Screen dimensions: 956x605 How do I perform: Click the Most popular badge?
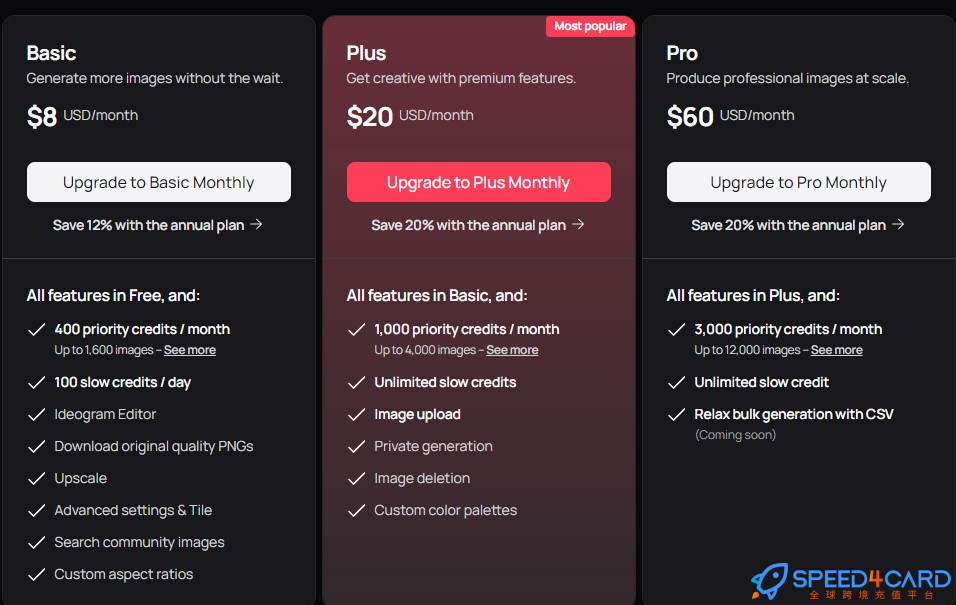point(590,26)
